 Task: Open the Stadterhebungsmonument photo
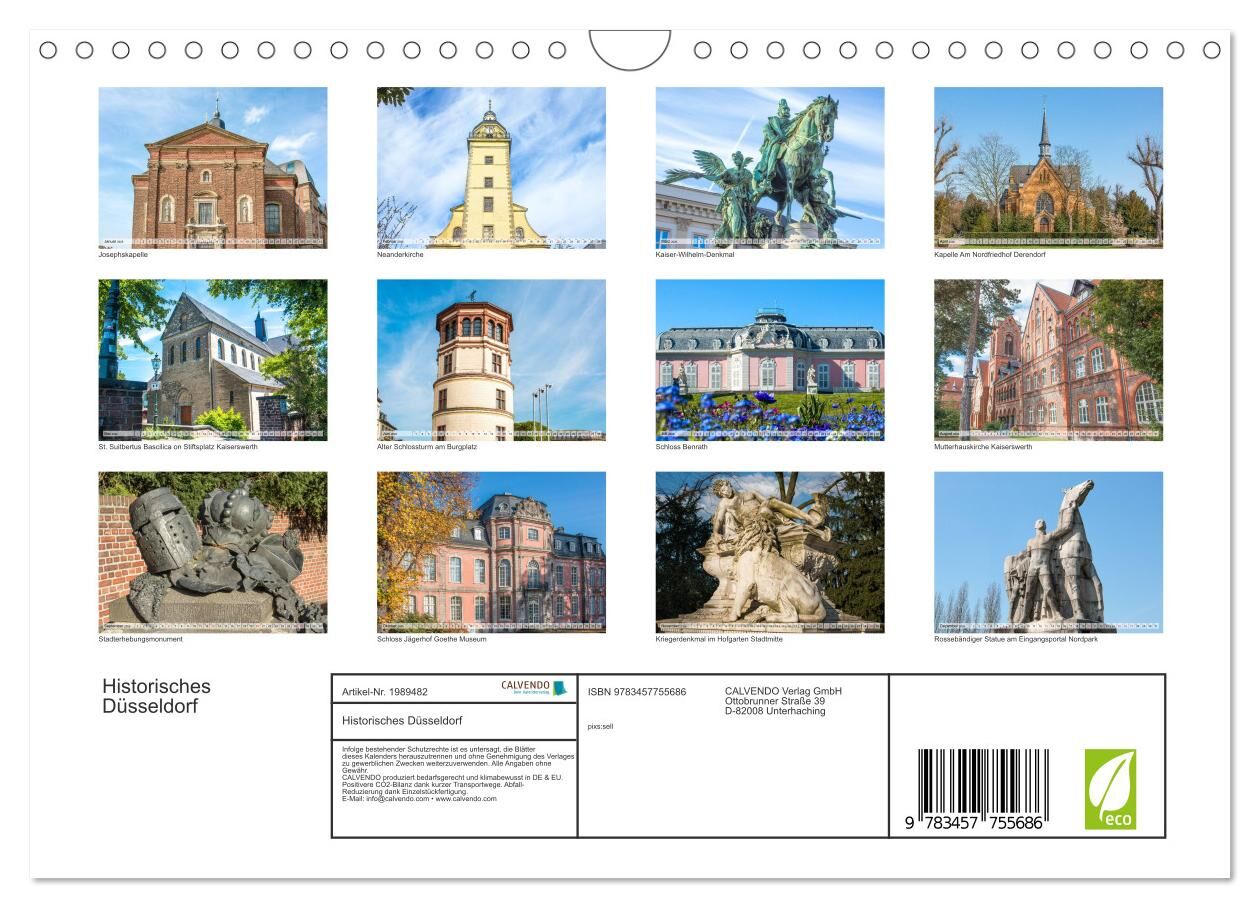213,552
